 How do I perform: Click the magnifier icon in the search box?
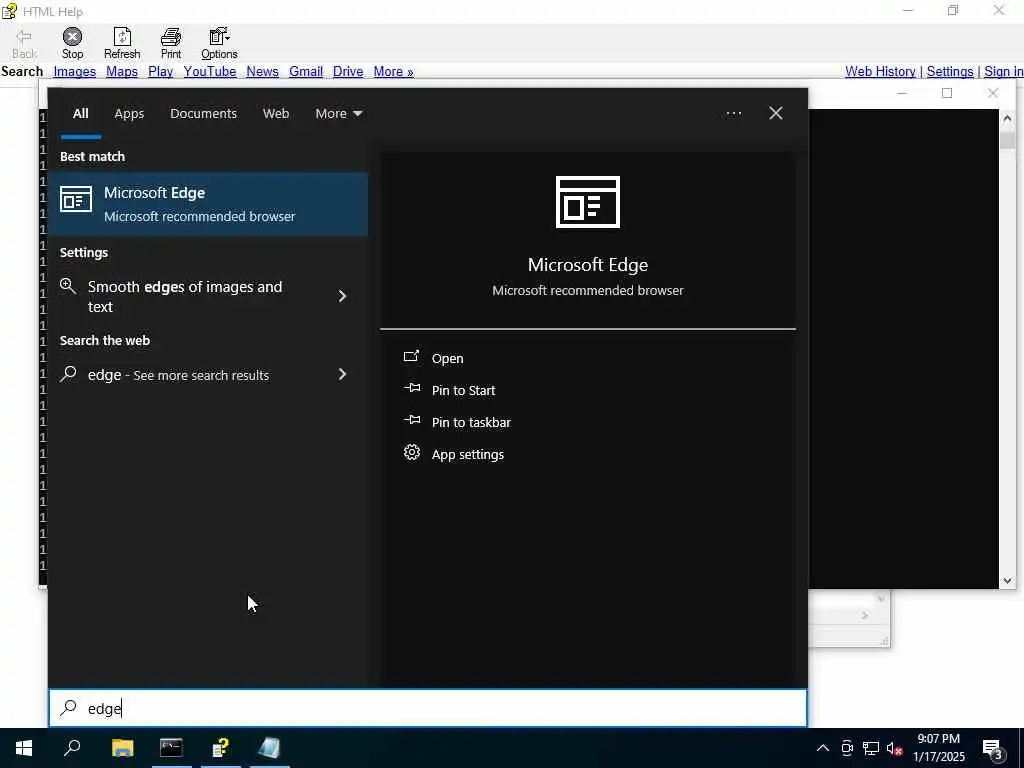click(69, 708)
